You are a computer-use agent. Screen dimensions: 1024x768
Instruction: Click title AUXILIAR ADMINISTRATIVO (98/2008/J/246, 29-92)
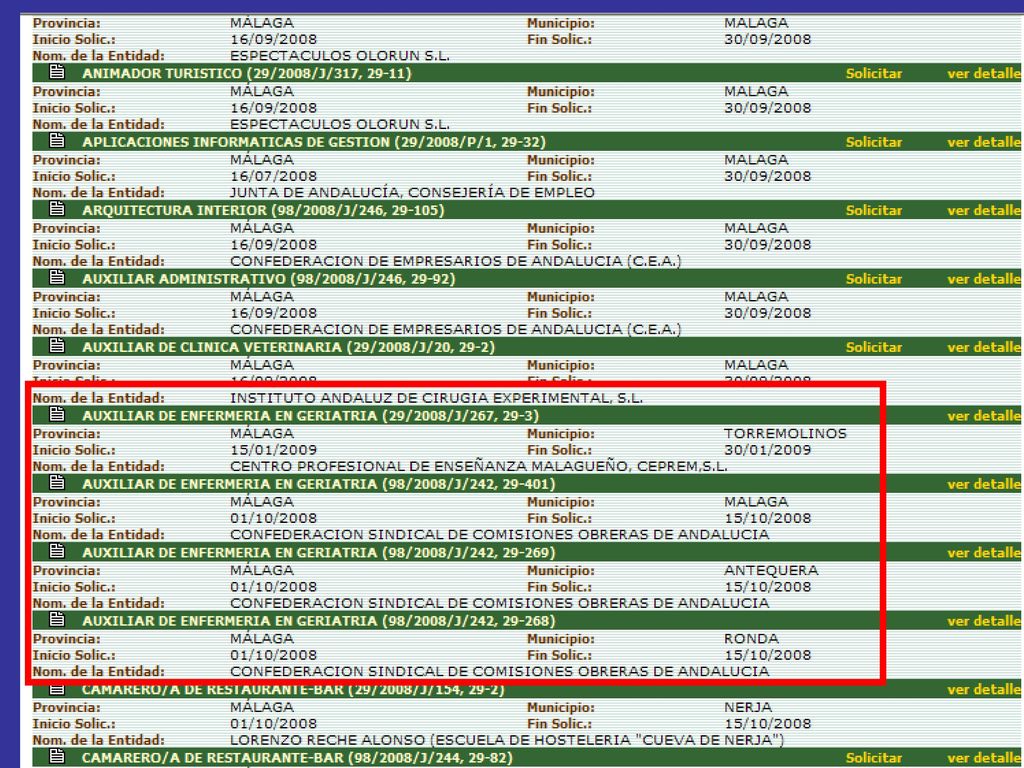click(269, 279)
